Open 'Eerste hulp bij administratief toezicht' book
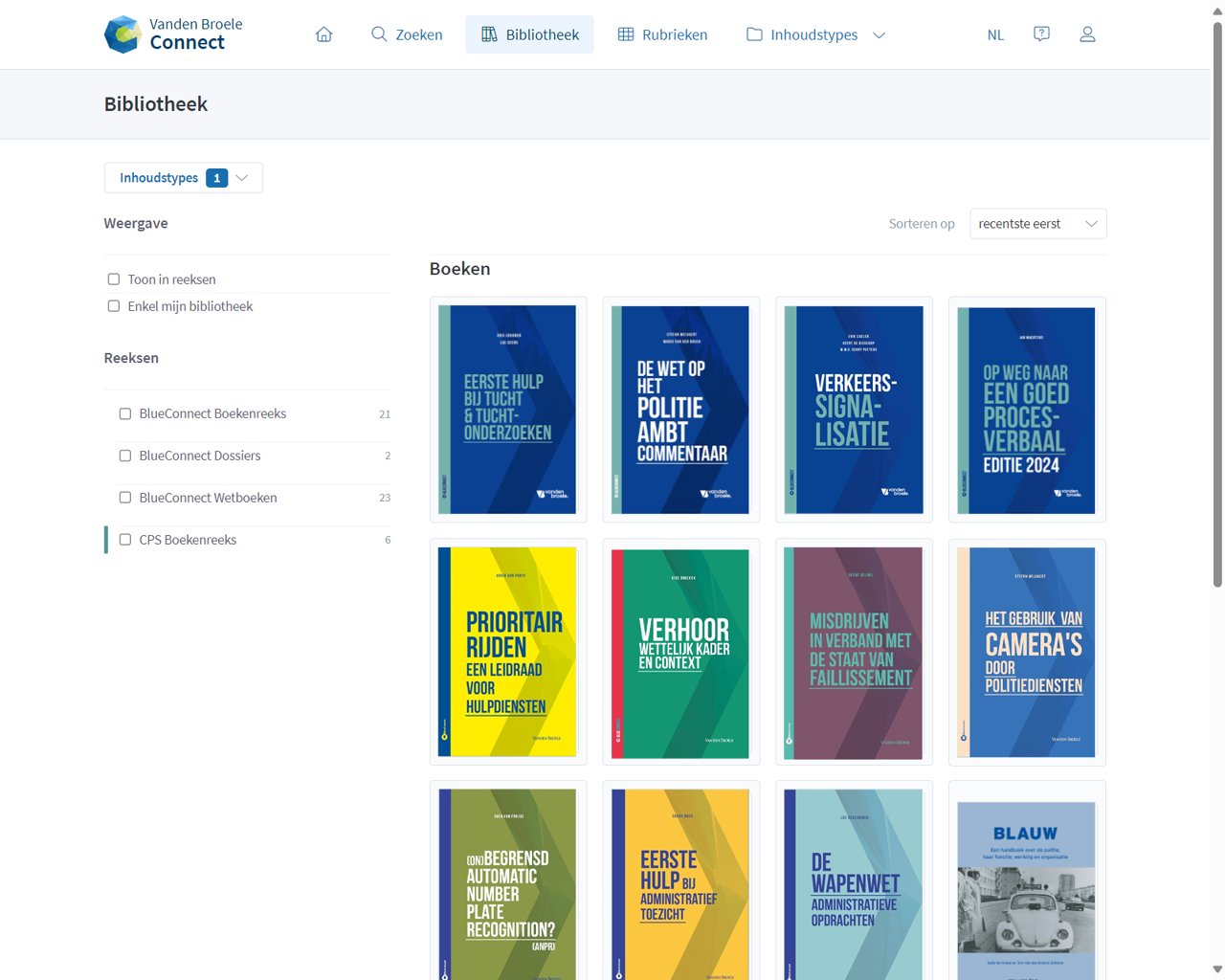This screenshot has height=980, width=1225. point(681,881)
